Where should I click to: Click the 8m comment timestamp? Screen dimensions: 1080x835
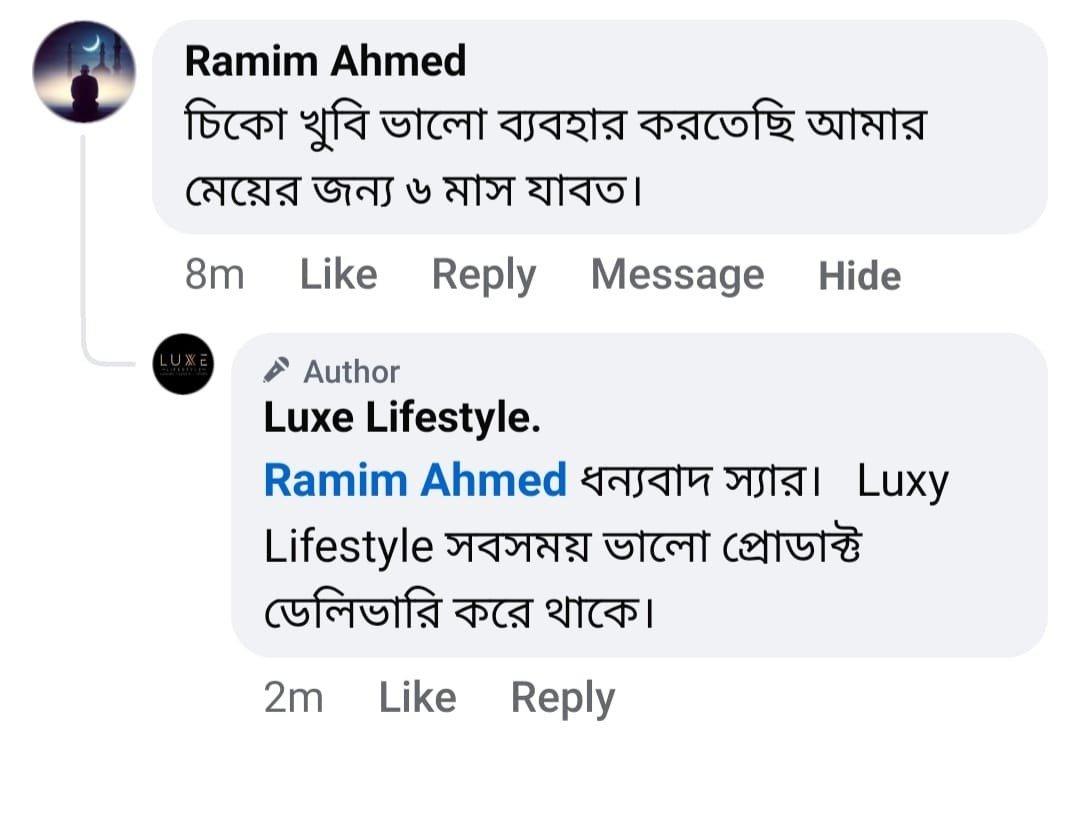[214, 275]
